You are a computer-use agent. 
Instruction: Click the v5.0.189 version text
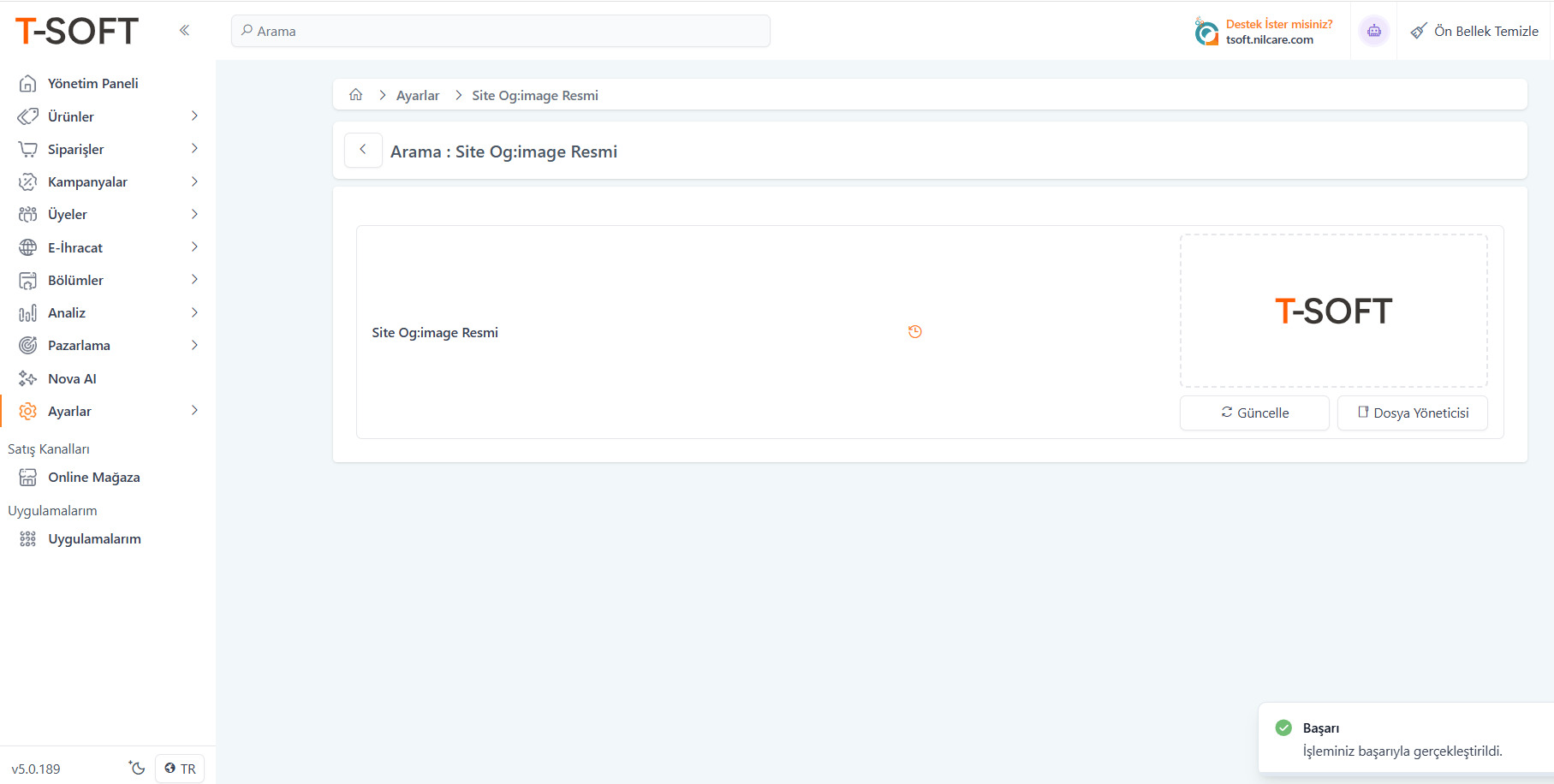point(36,769)
